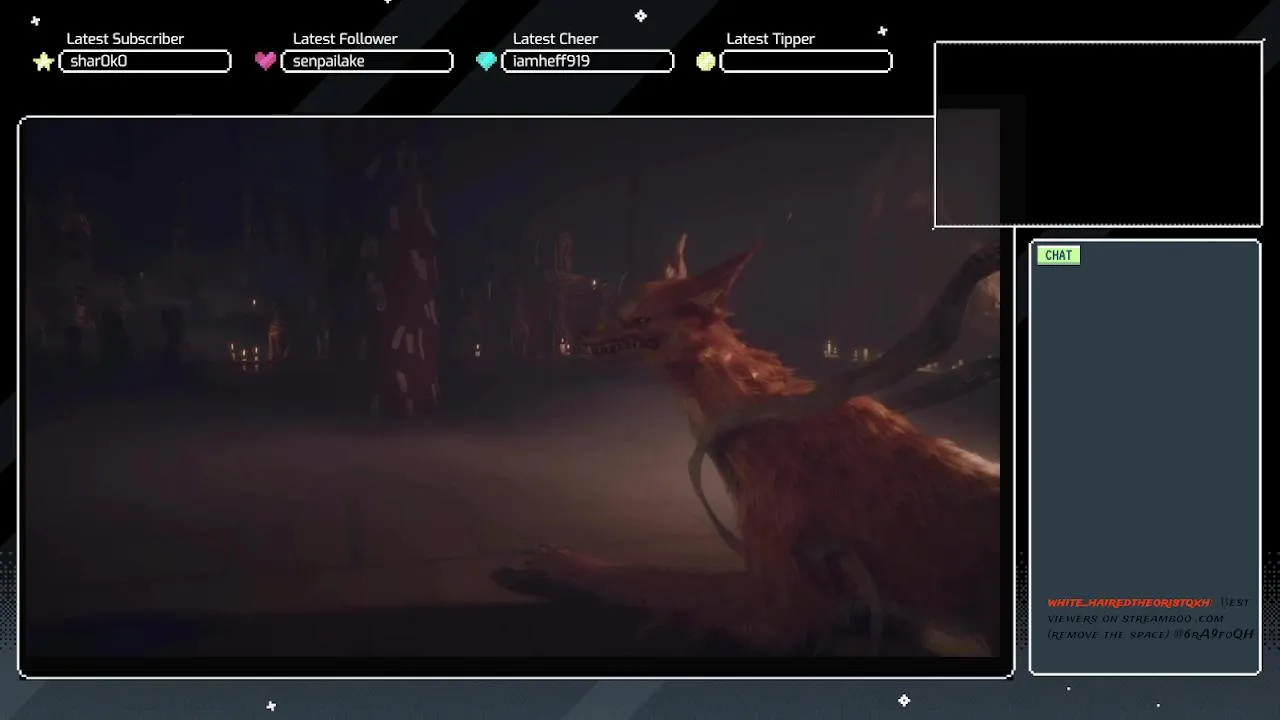Click the Latest Follower heading

point(345,39)
